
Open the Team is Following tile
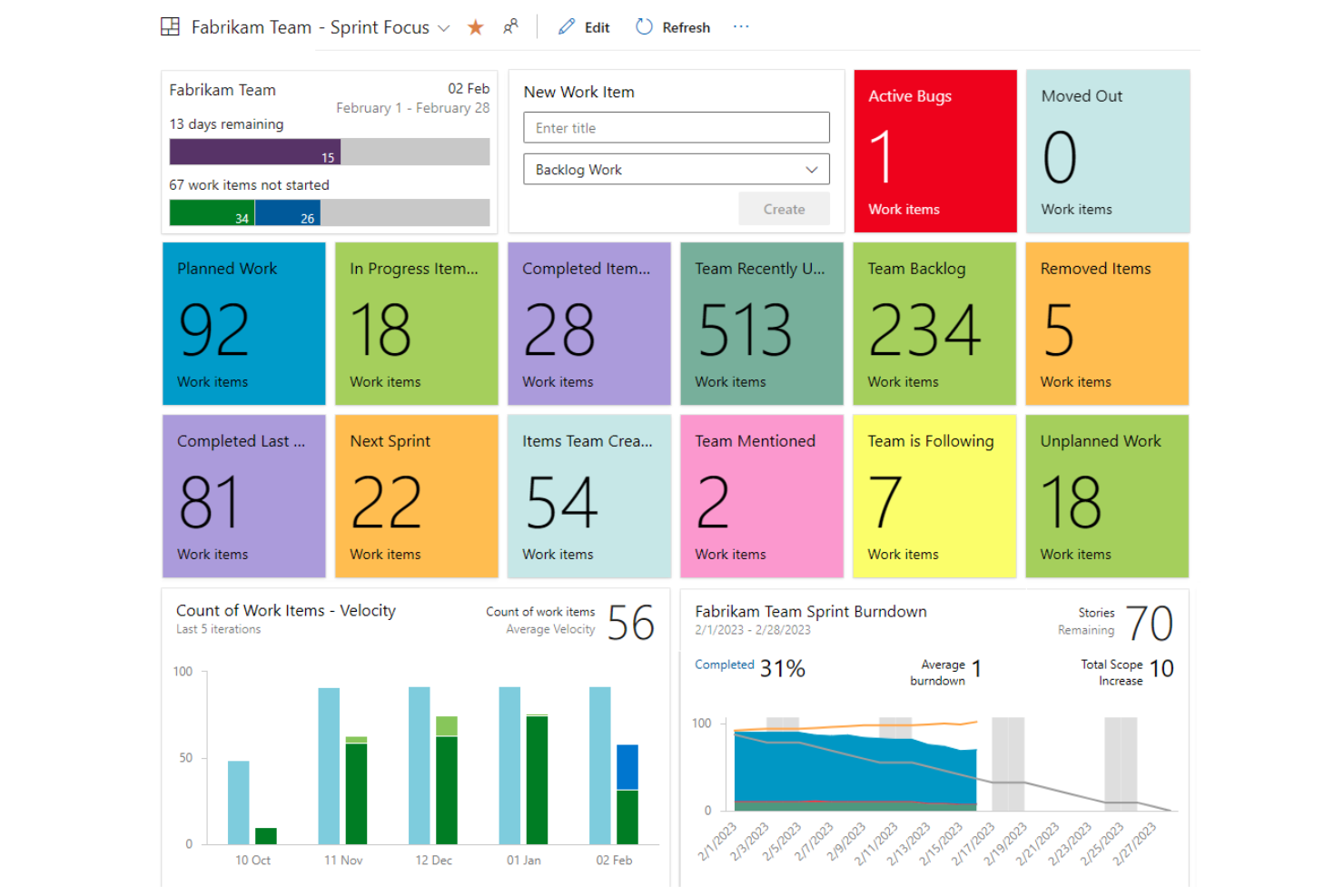[x=934, y=496]
